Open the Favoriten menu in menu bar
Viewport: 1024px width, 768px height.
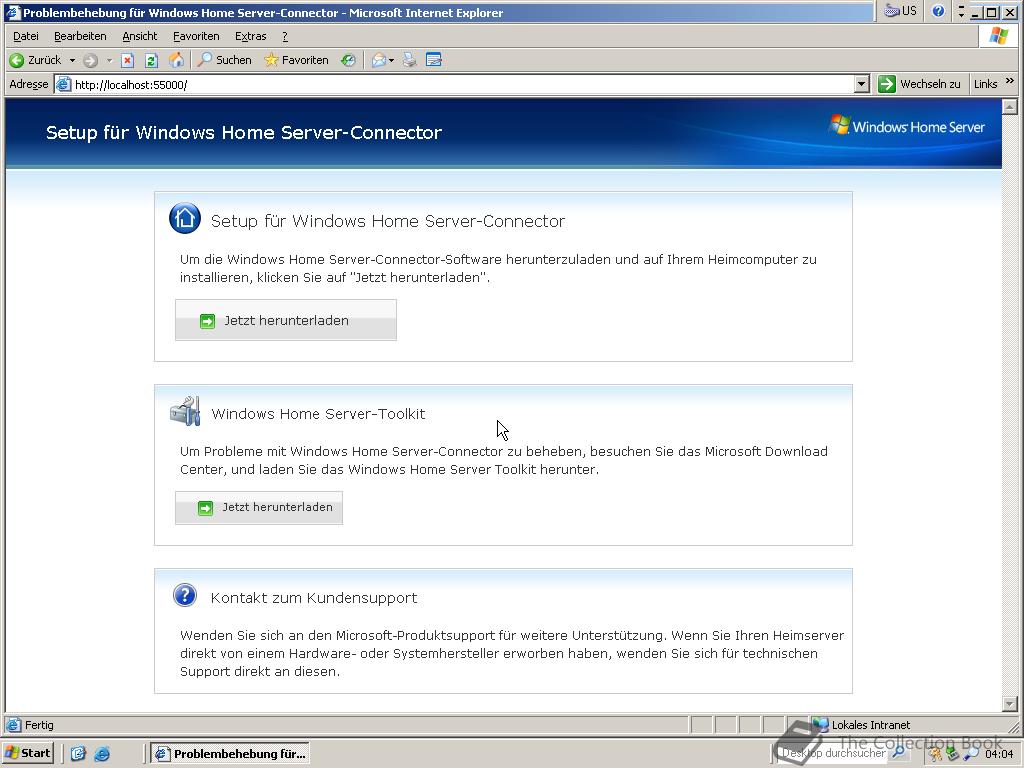196,36
